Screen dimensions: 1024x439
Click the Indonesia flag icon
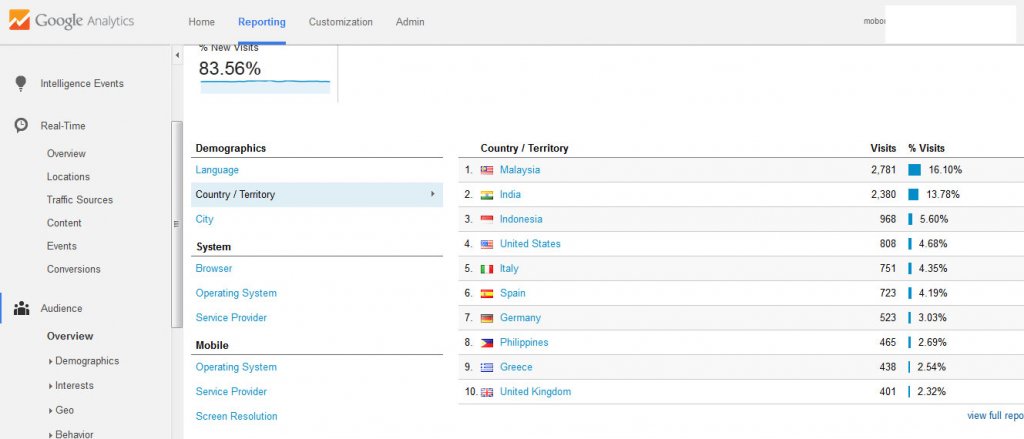point(487,220)
